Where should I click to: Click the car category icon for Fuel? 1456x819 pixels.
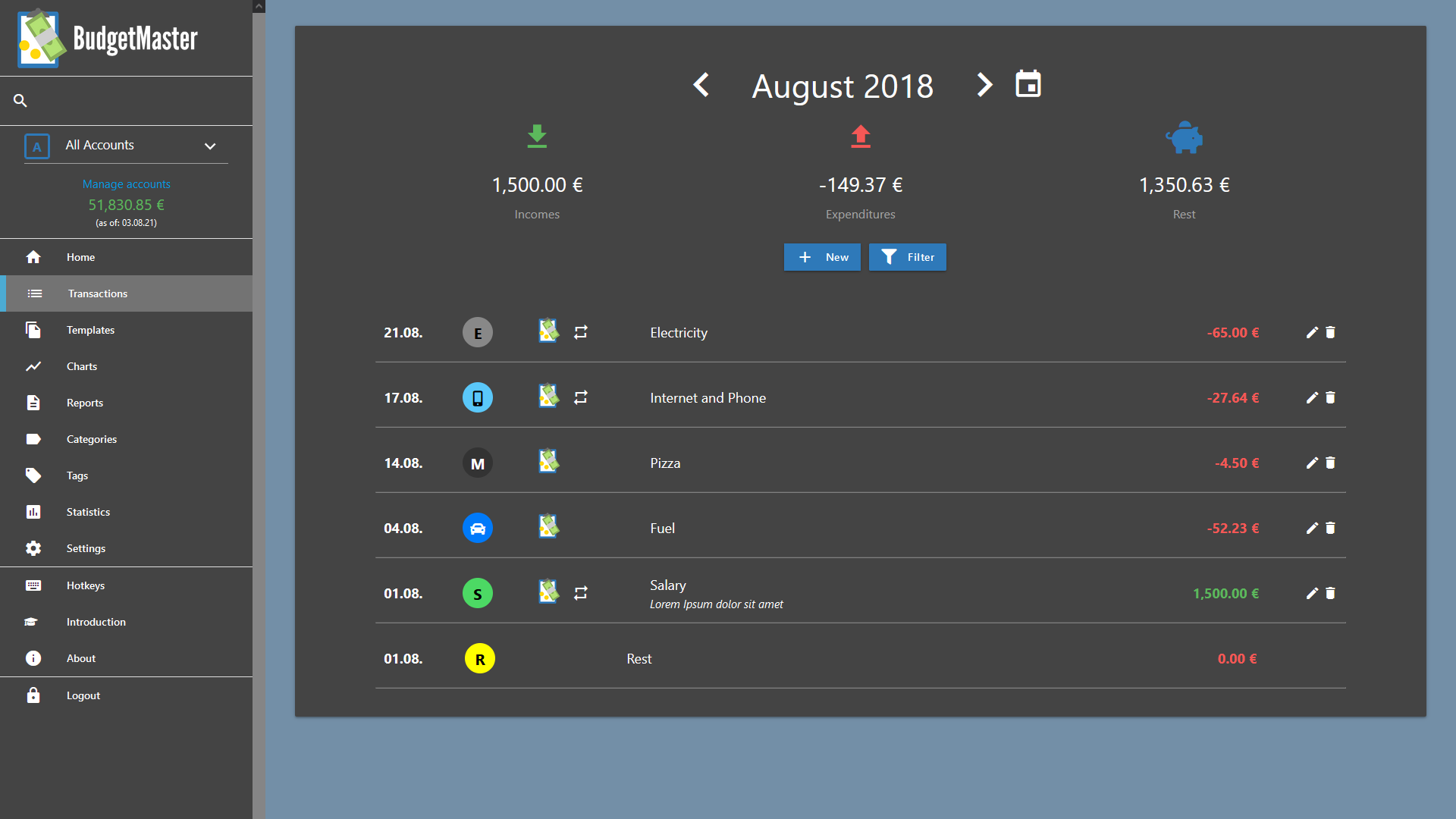[478, 529]
